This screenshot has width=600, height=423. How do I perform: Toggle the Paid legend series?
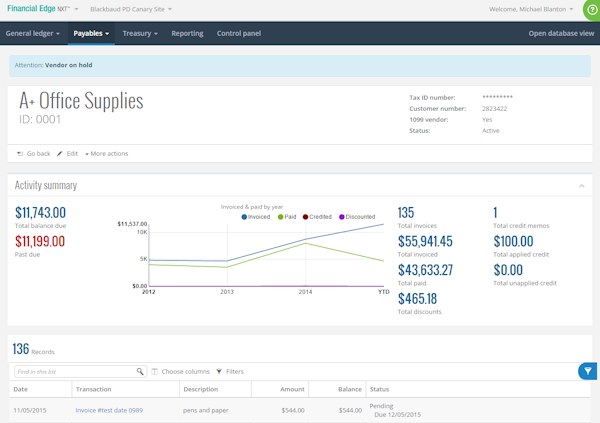287,217
